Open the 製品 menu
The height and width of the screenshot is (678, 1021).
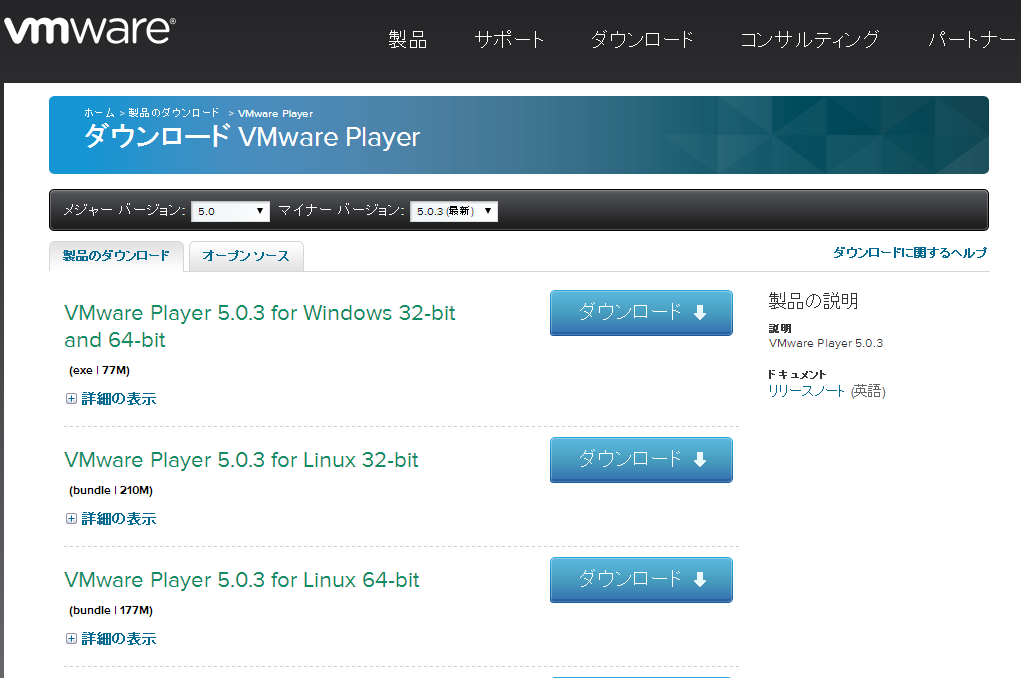tap(408, 40)
